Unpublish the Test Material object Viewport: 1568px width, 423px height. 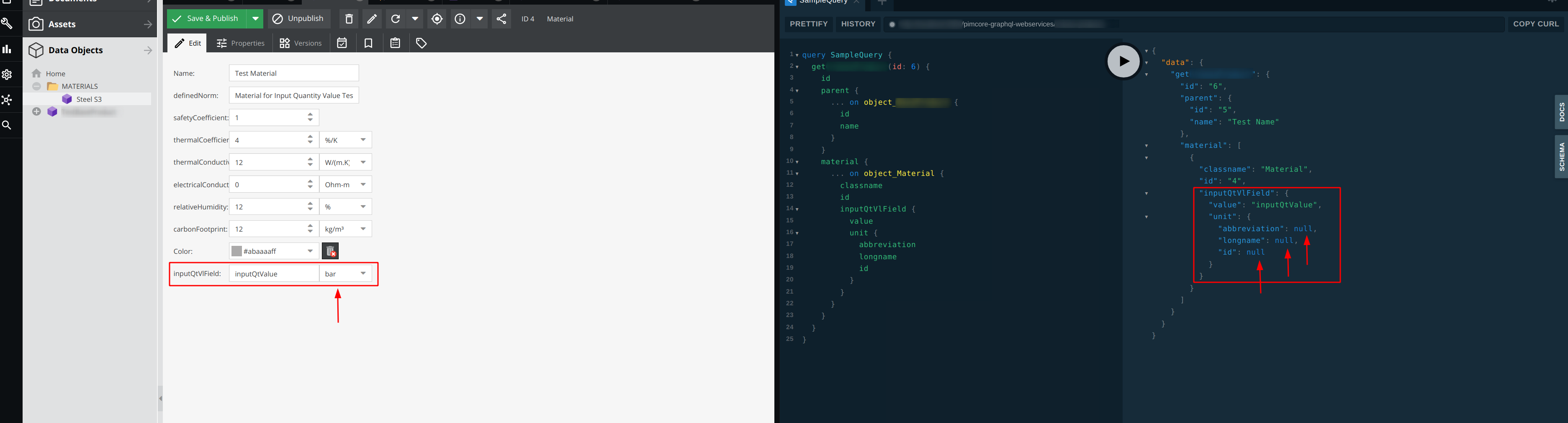pyautogui.click(x=298, y=19)
